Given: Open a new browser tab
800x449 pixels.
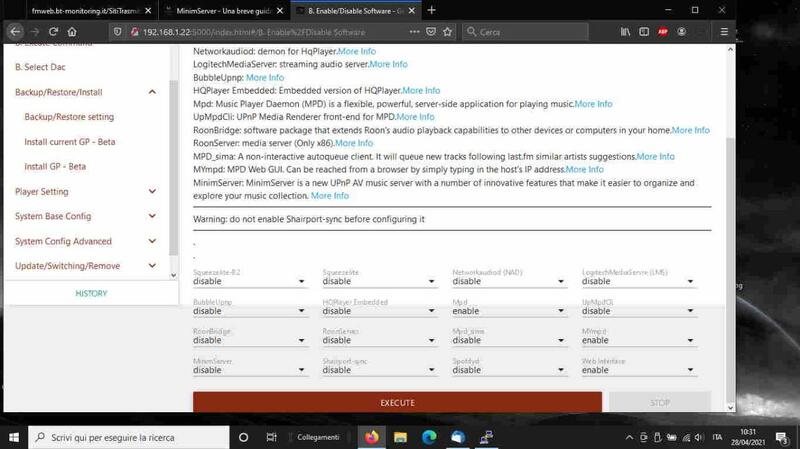Looking at the screenshot, I should pyautogui.click(x=431, y=10).
